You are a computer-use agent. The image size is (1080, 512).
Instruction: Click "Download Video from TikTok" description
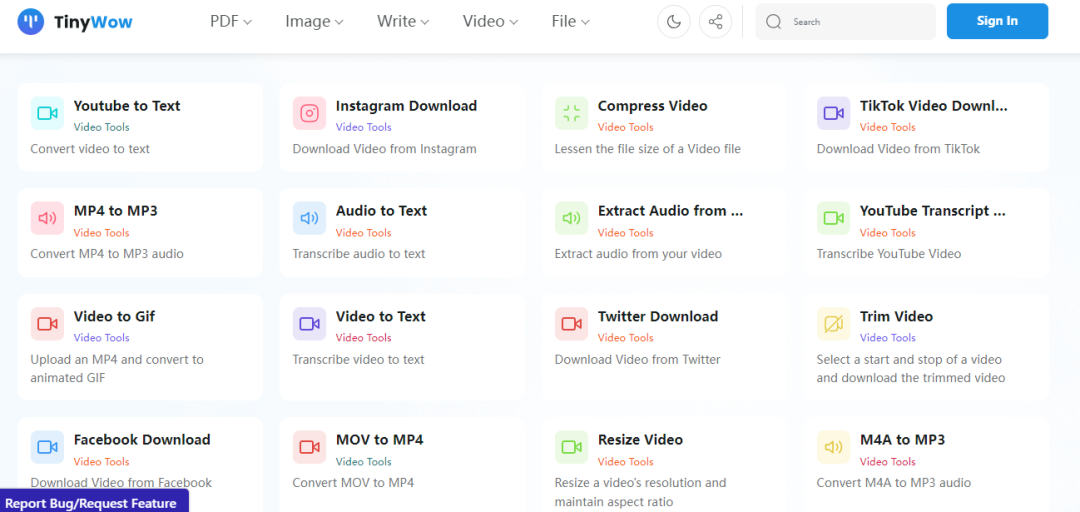click(x=898, y=149)
